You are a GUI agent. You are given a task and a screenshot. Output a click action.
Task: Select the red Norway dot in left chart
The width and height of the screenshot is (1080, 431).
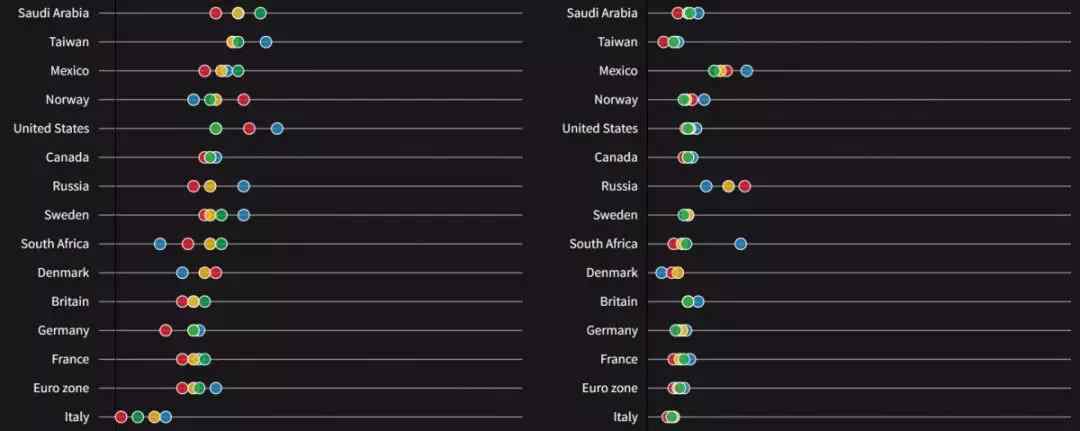point(244,100)
